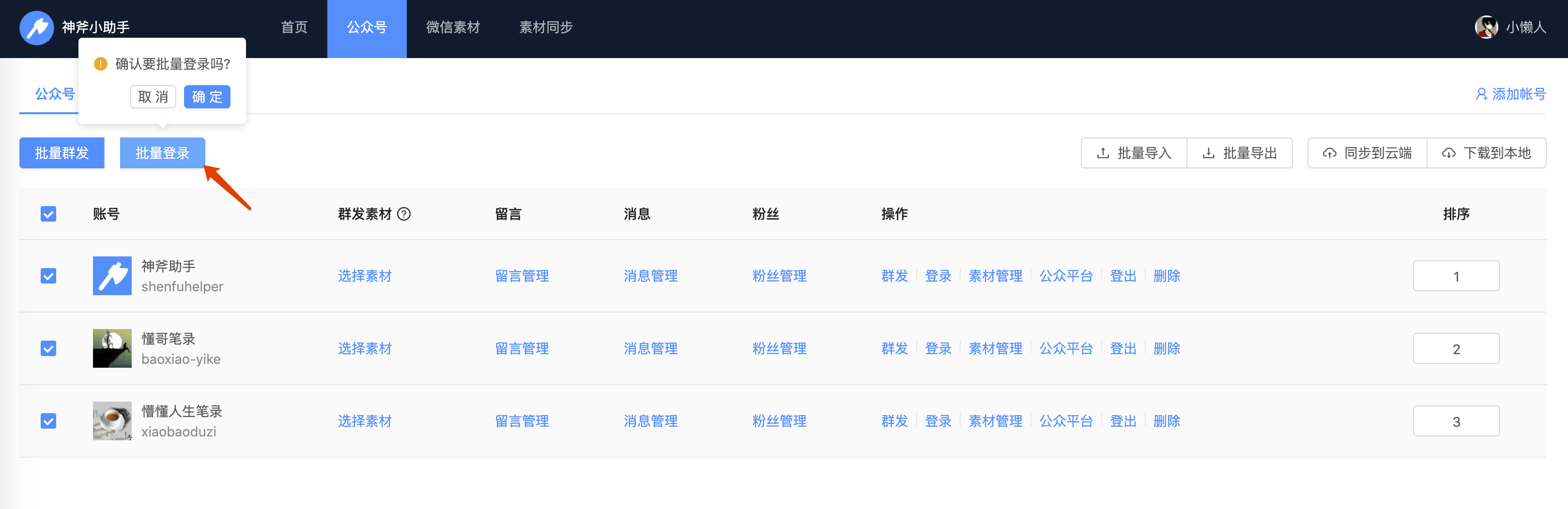Click 登出 in the 懂哥笔录 row
1568x509 pixels.
[x=1123, y=348]
